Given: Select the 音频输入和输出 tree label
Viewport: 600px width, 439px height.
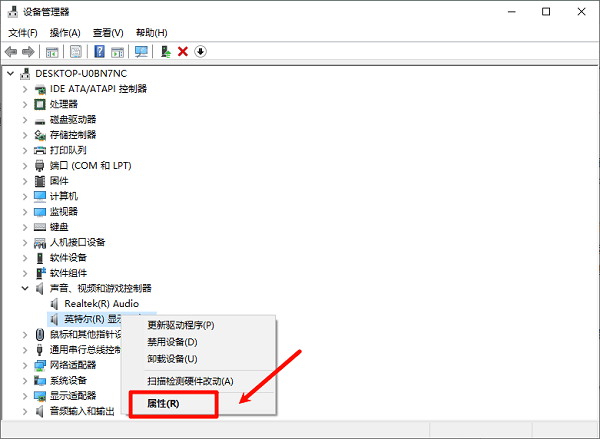Looking at the screenshot, I should tap(82, 411).
